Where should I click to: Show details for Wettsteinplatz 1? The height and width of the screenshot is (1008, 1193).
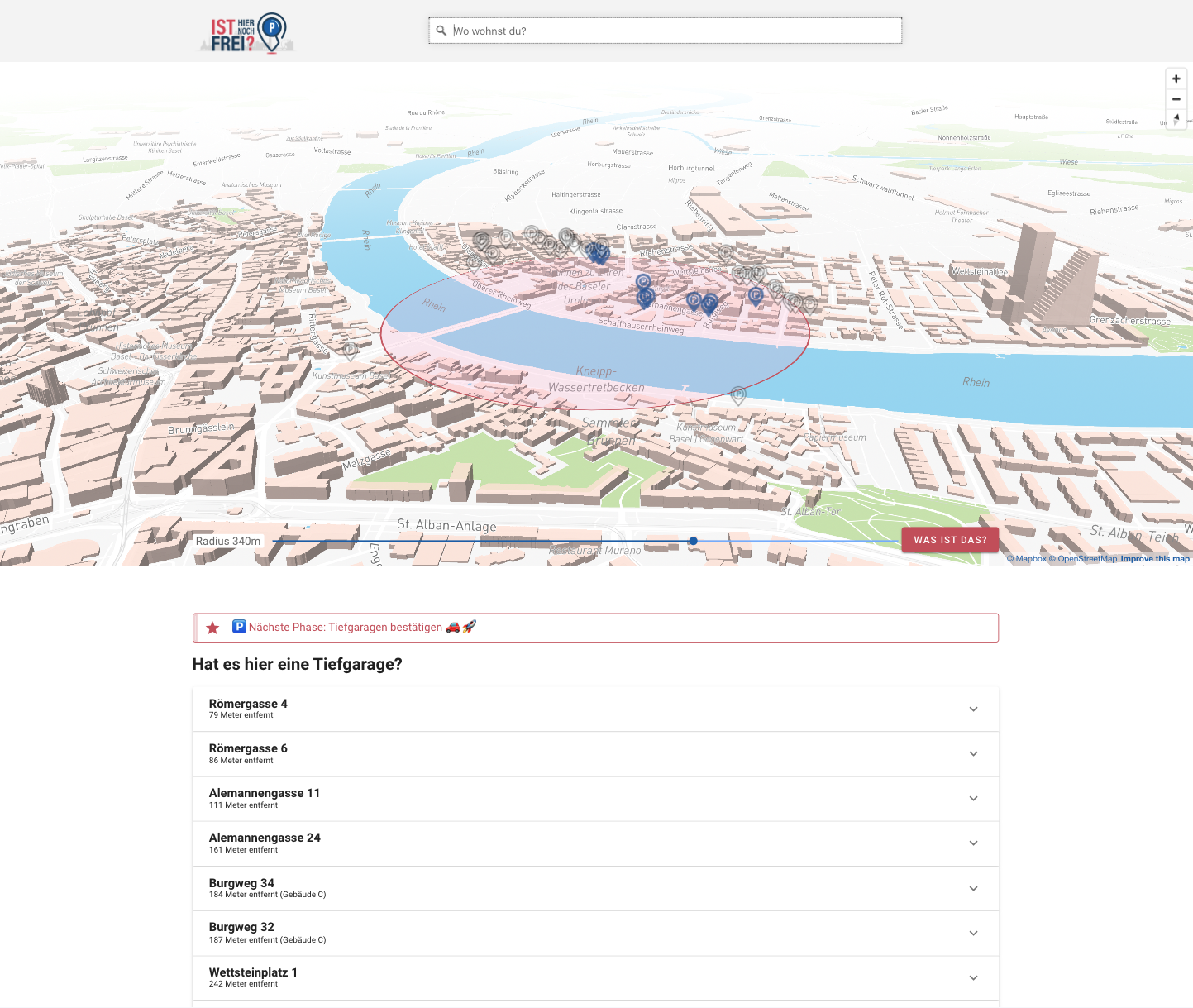pyautogui.click(x=973, y=977)
